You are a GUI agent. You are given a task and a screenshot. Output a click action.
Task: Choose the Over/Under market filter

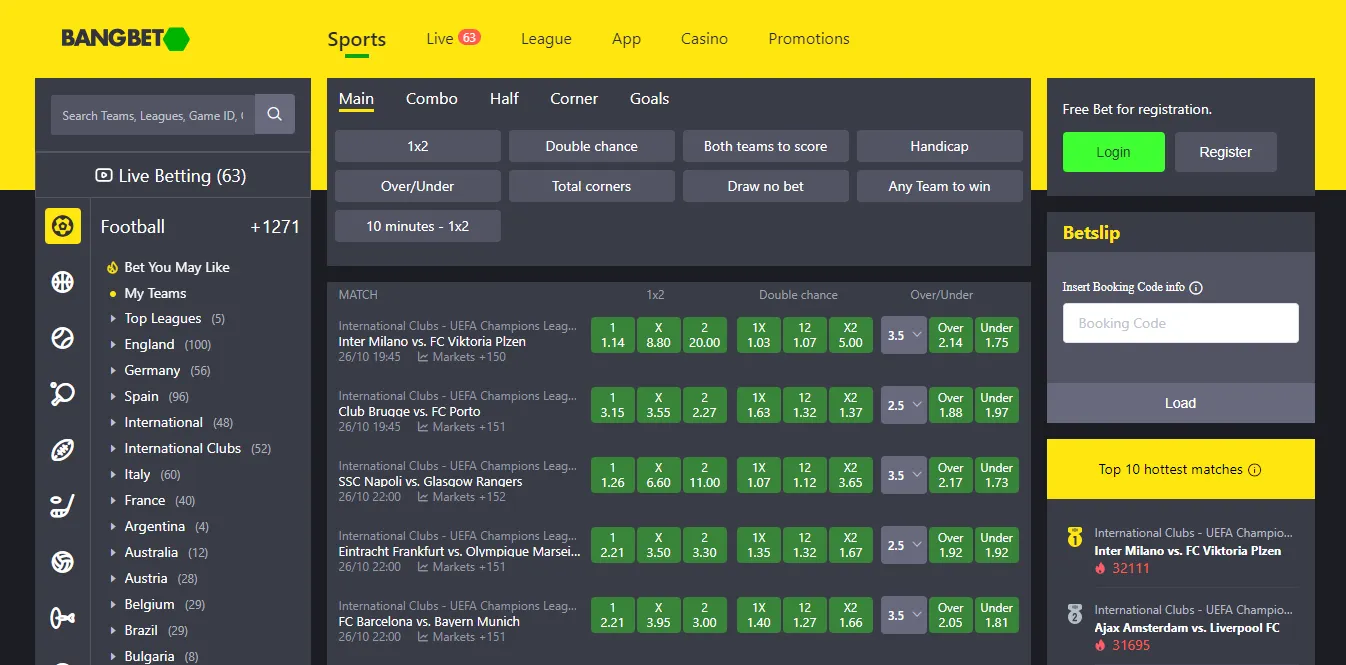click(418, 186)
